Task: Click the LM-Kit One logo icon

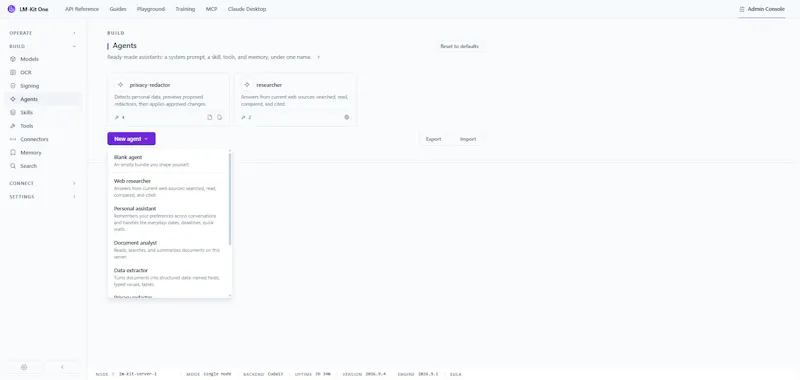Action: click(x=11, y=9)
